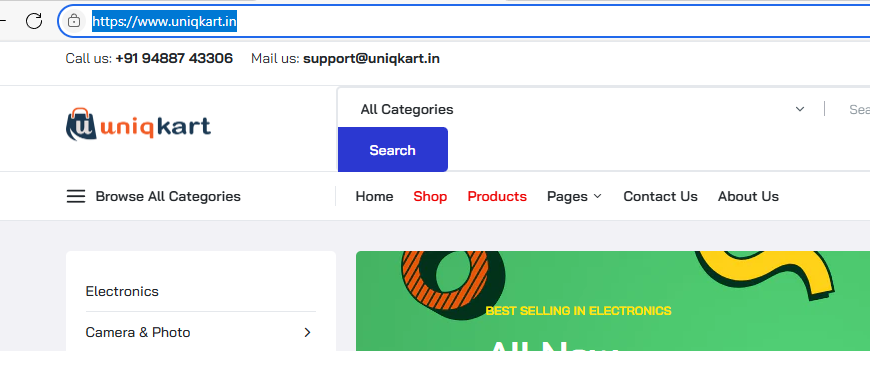This screenshot has width=870, height=392.
Task: Open the hamburger menu beside Browse All Categories
Action: [76, 196]
